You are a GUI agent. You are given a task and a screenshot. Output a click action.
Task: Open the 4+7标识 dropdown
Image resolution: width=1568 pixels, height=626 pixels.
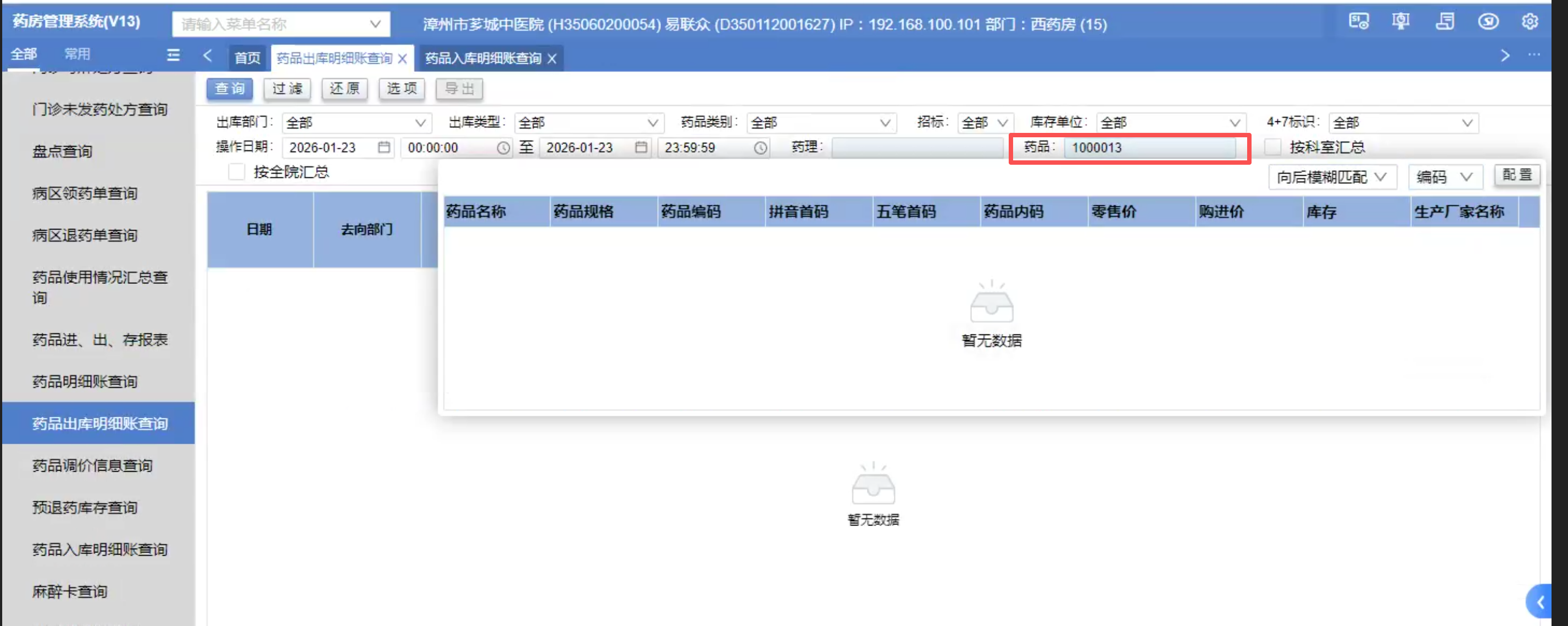(x=1403, y=123)
